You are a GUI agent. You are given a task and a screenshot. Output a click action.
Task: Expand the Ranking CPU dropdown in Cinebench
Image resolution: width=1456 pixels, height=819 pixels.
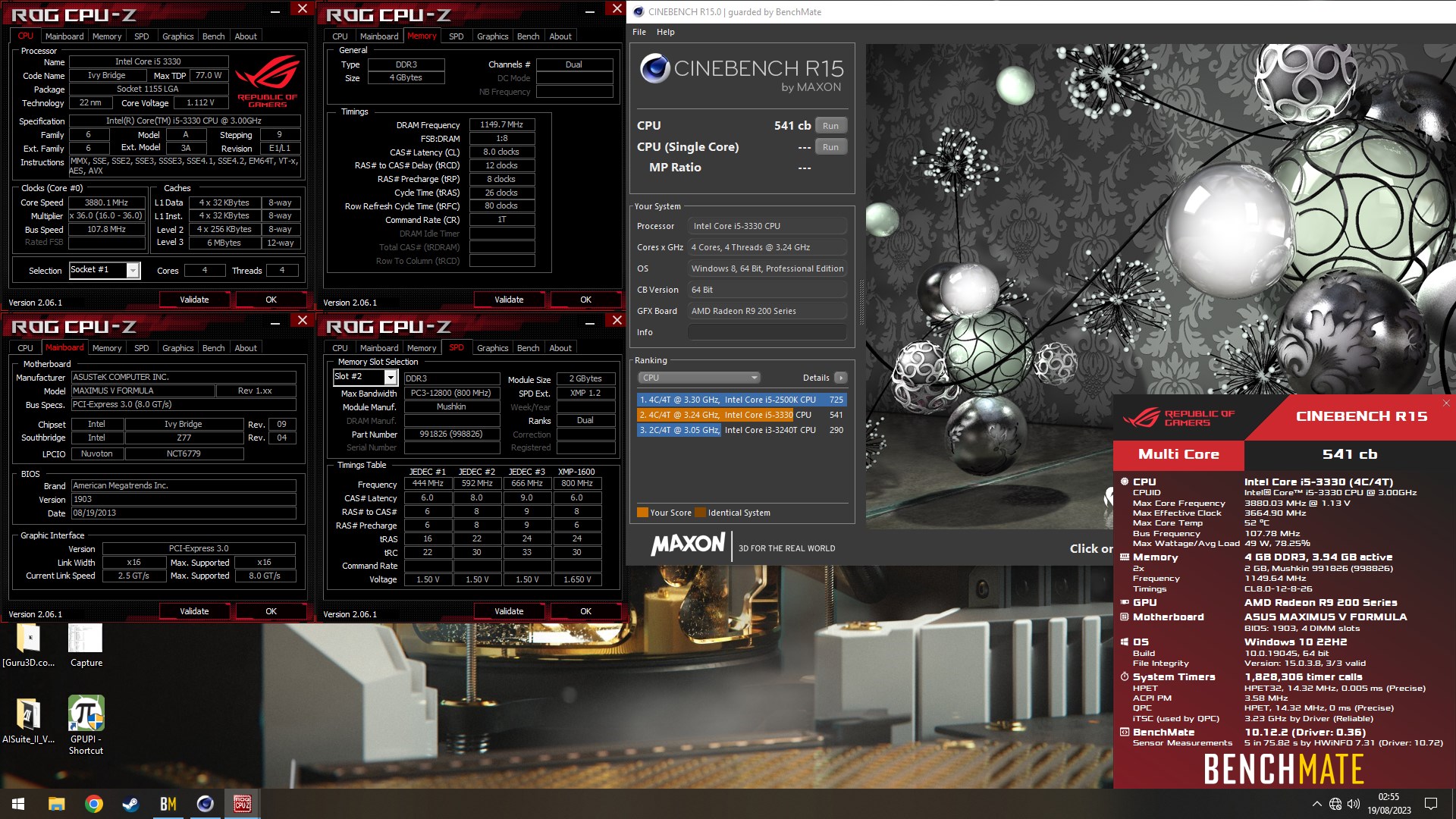[x=698, y=378]
